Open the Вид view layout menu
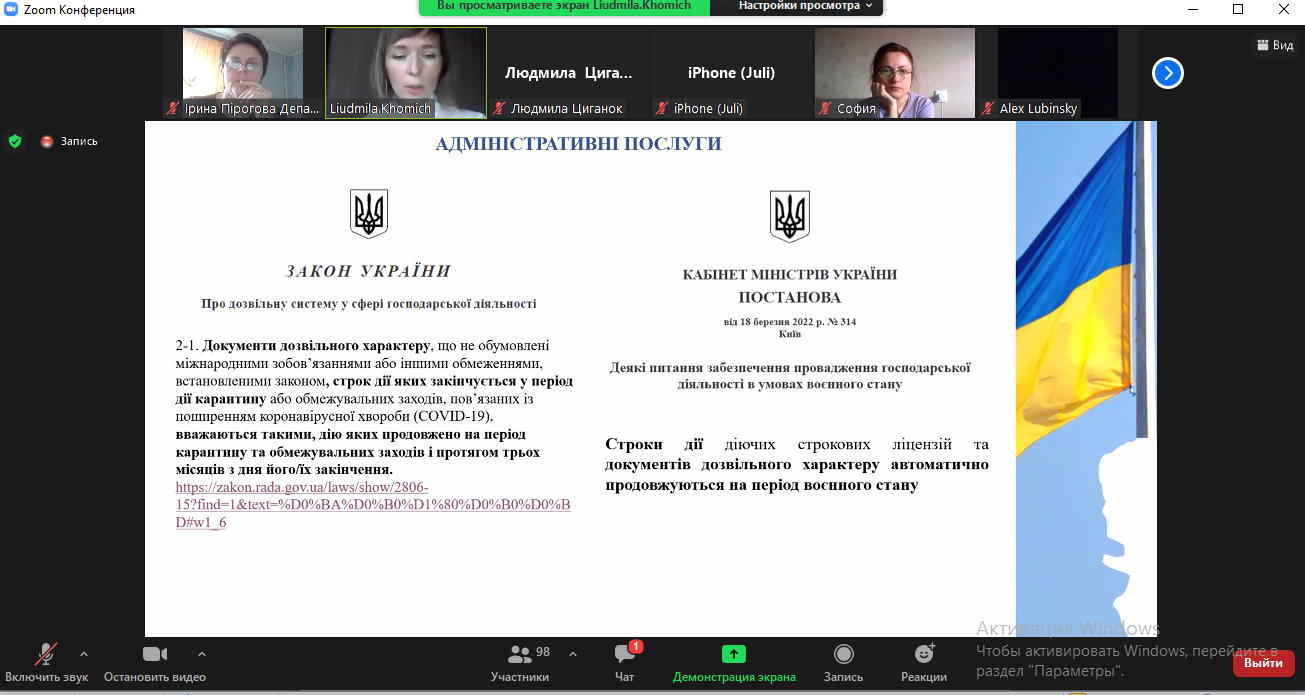 click(1275, 45)
